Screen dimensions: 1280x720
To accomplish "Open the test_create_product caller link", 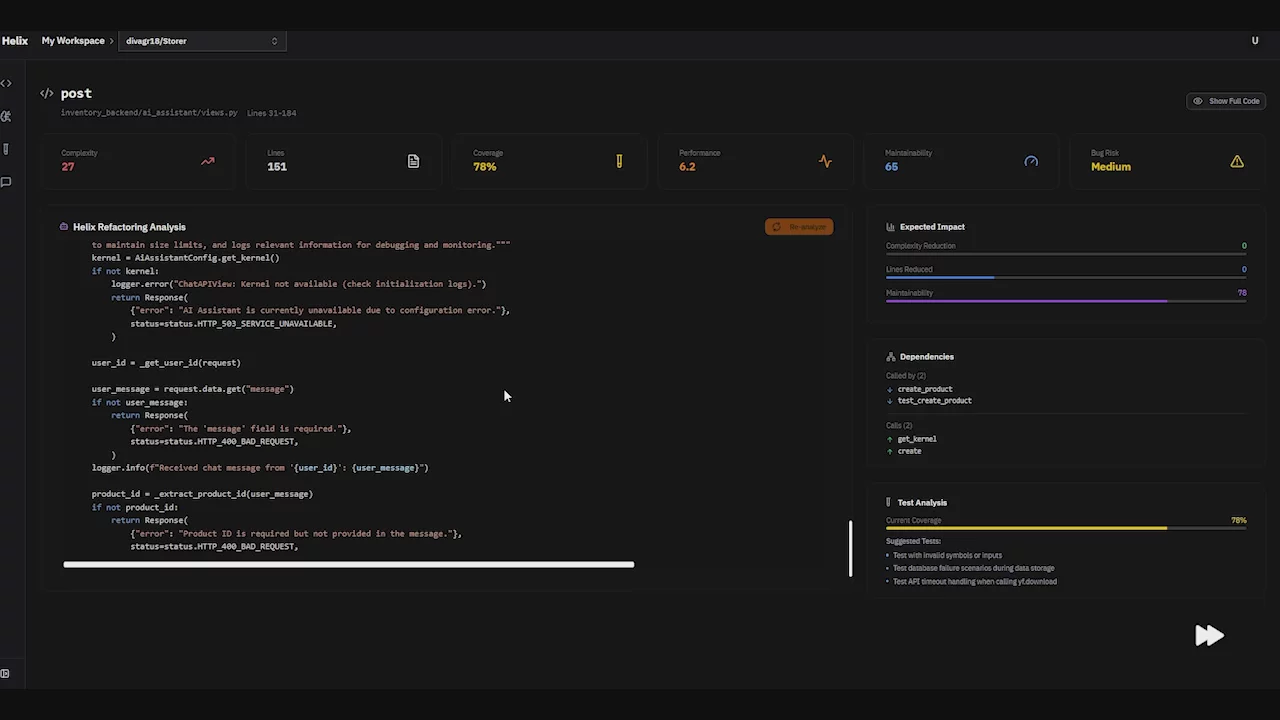I will (935, 401).
